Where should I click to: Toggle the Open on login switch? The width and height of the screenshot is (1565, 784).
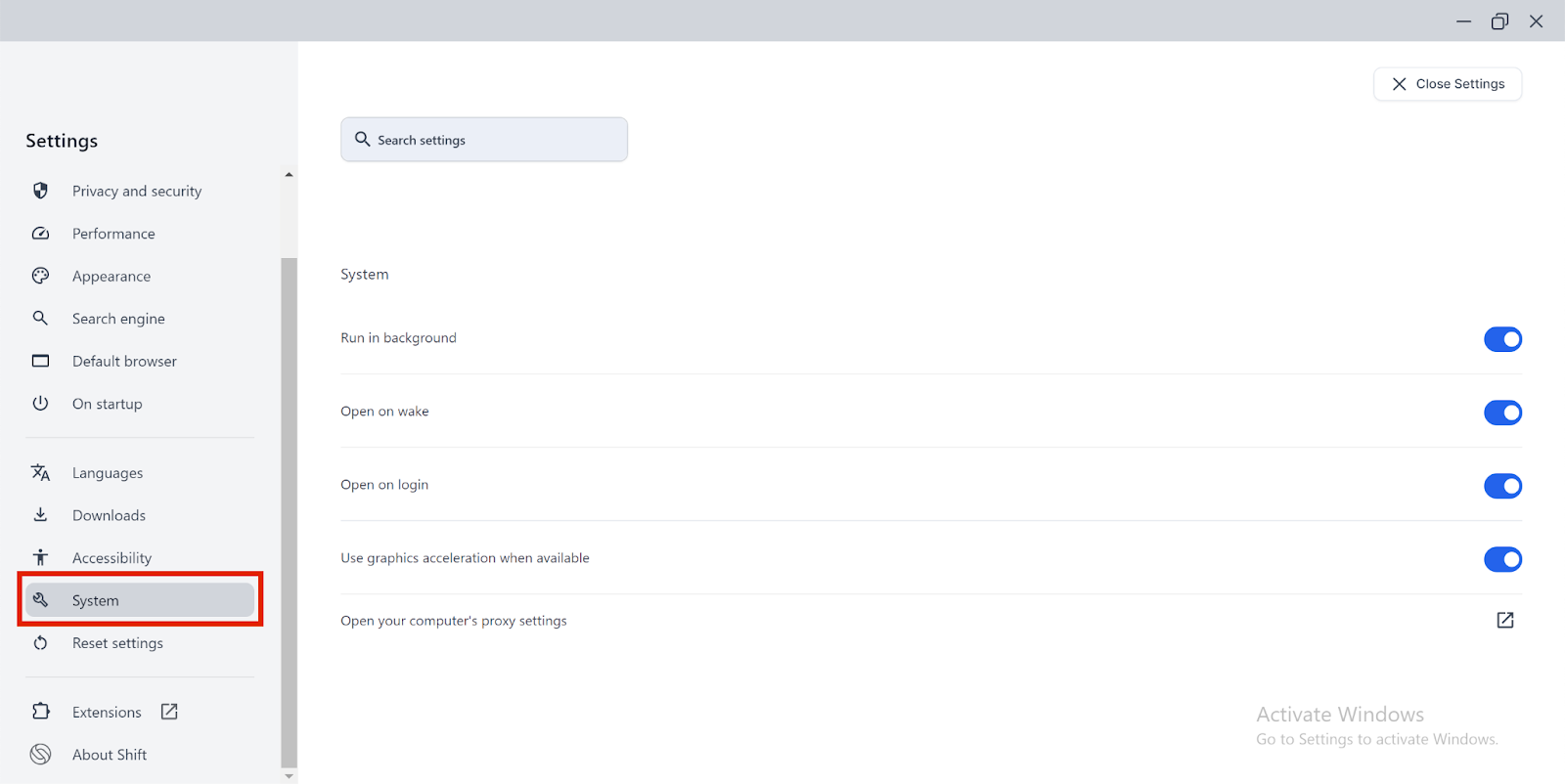pos(1502,486)
